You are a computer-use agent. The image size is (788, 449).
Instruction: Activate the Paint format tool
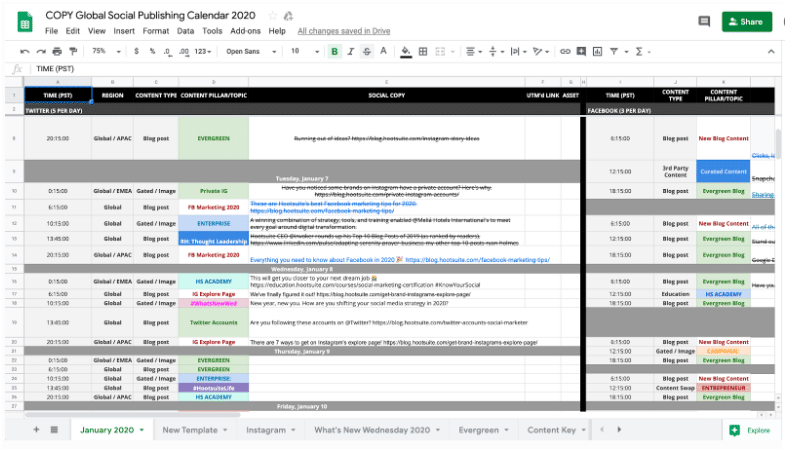73,51
